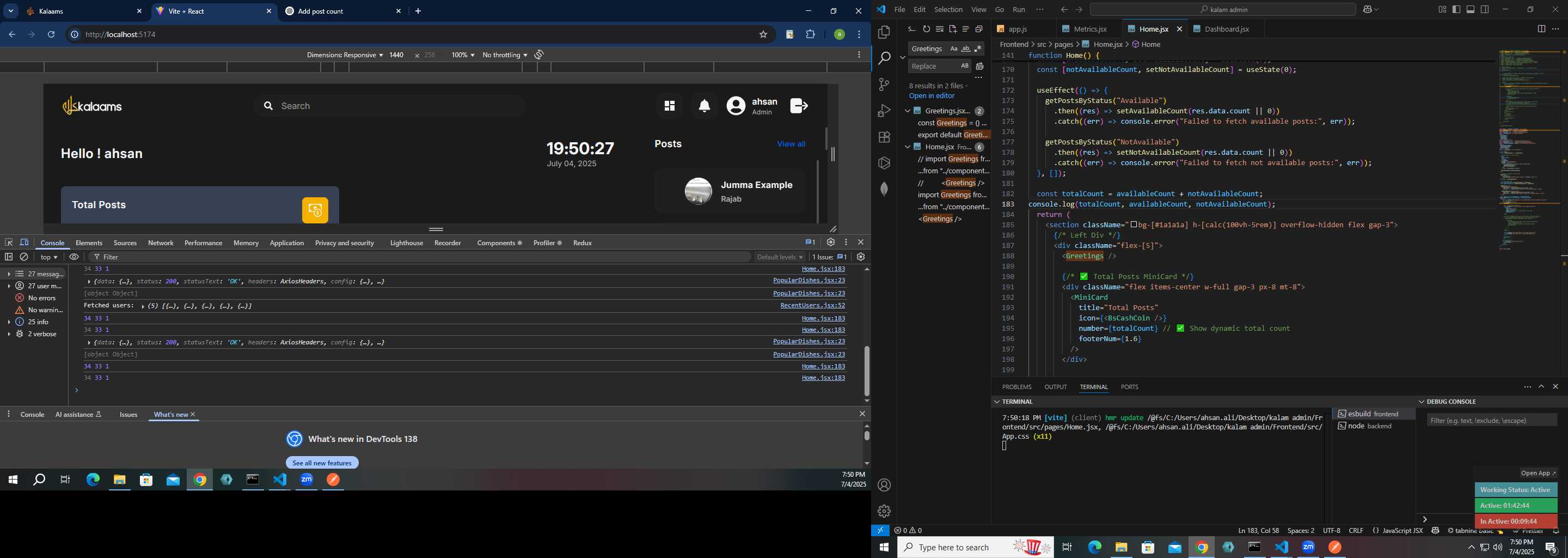The height and width of the screenshot is (558, 1568).
Task: Toggle VS Code bottom panel layout button
Action: [1471, 10]
